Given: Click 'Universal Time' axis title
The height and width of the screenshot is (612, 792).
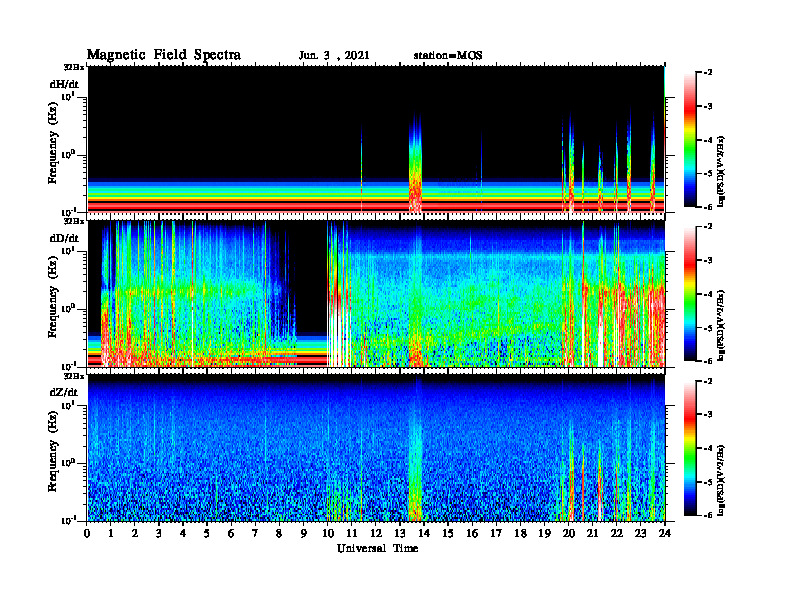Looking at the screenshot, I should [377, 548].
